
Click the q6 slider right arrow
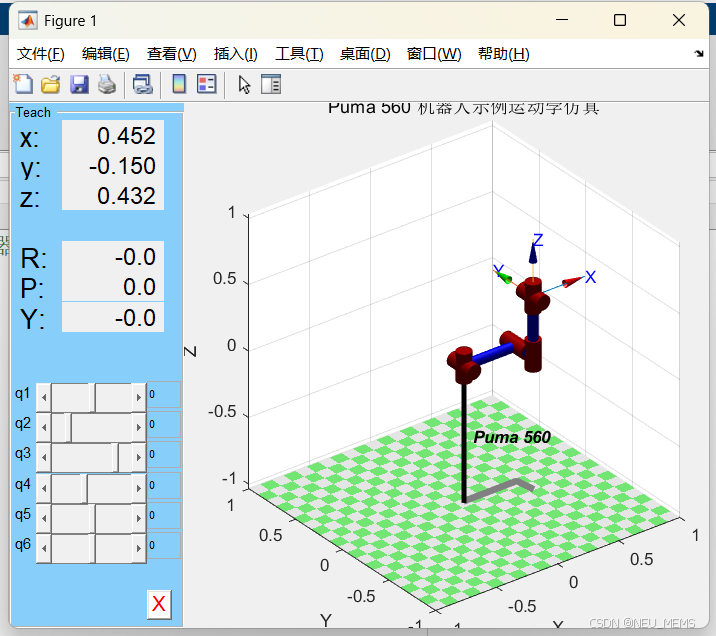pyautogui.click(x=139, y=548)
